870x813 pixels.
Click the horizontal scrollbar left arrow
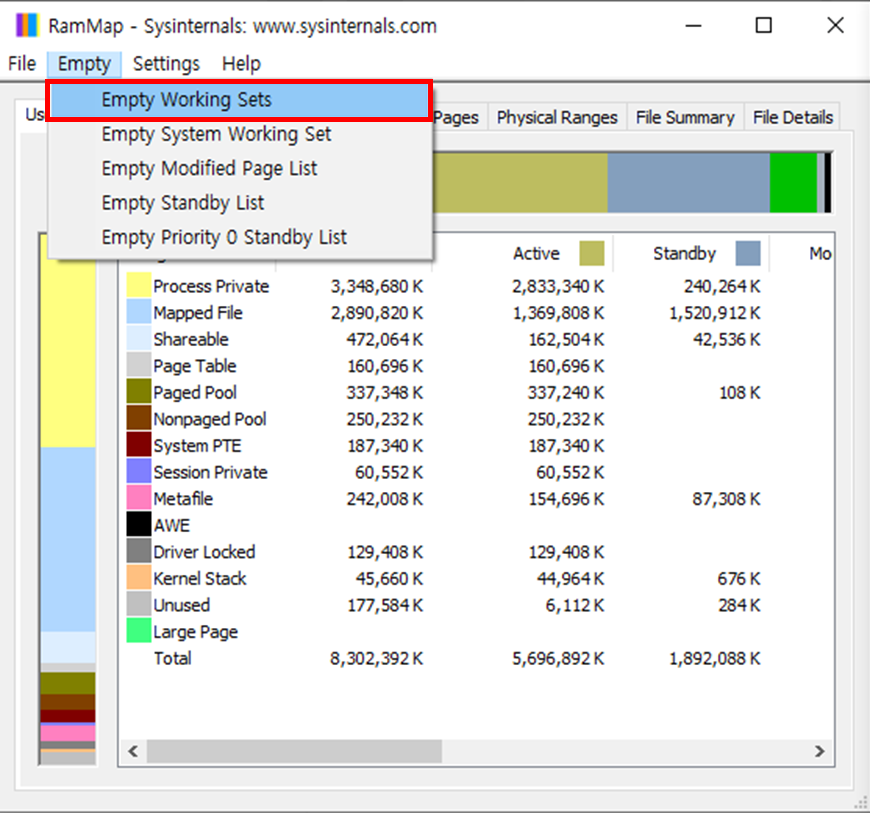[x=133, y=751]
